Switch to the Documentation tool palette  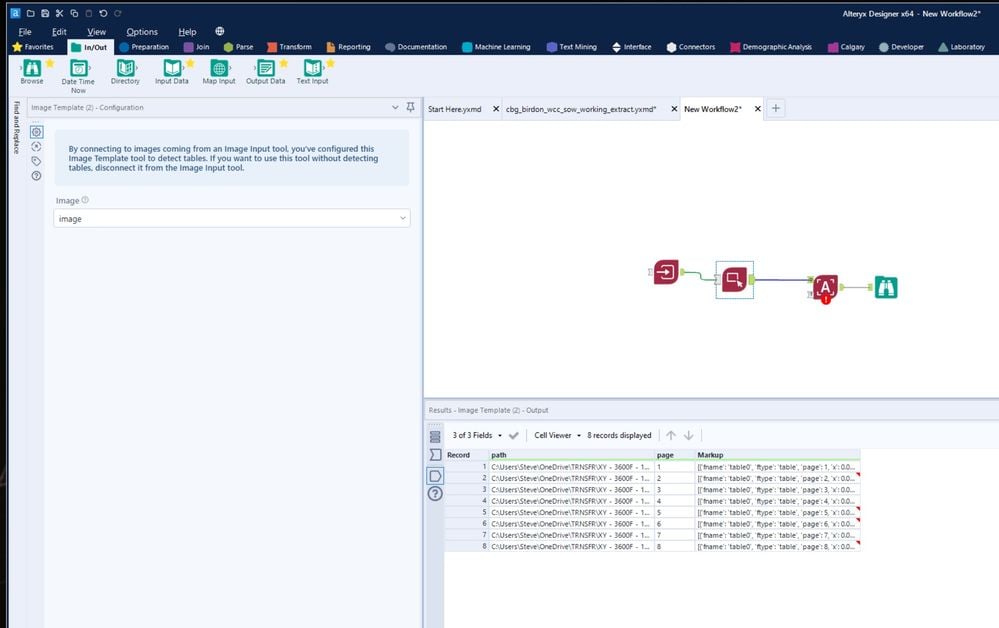click(x=416, y=46)
